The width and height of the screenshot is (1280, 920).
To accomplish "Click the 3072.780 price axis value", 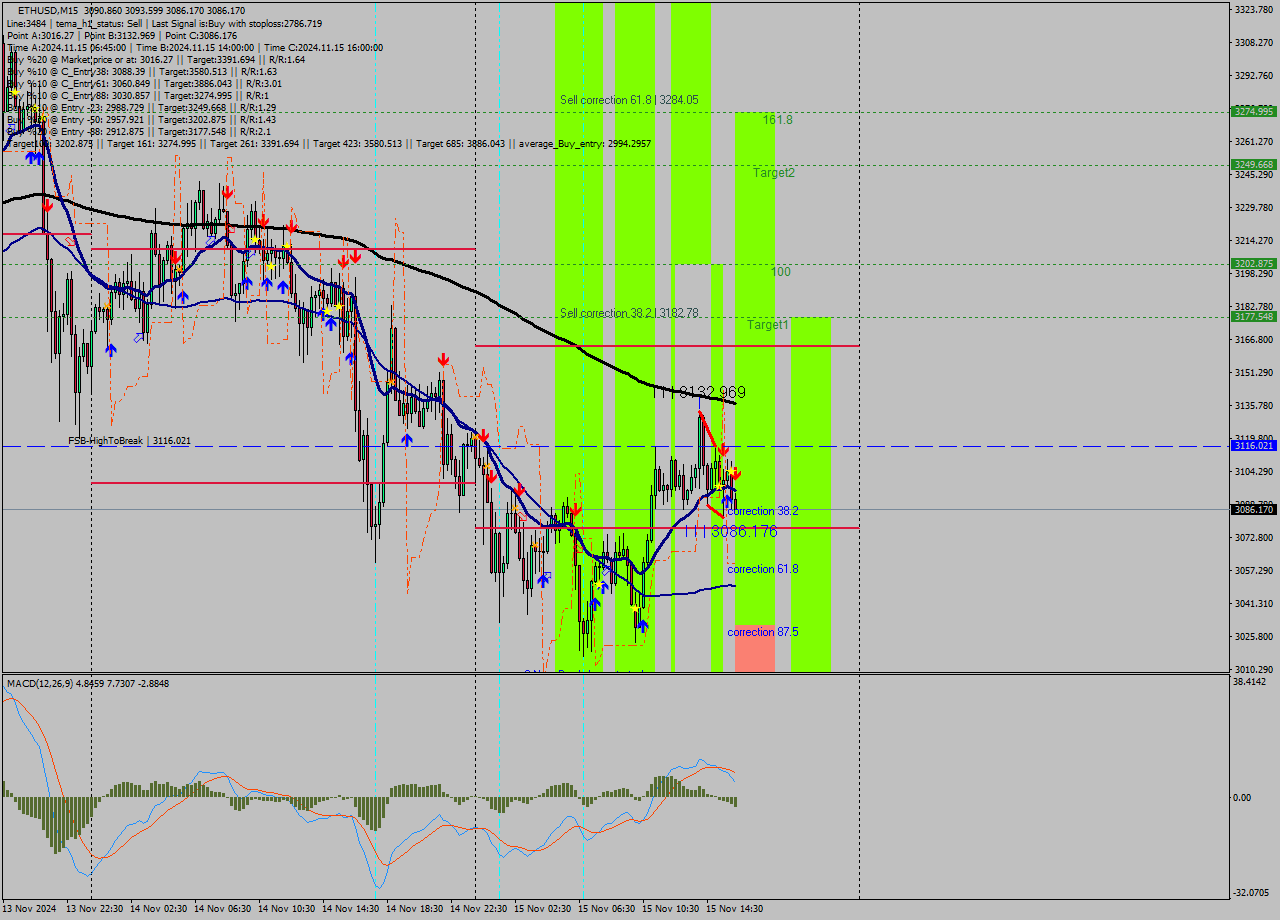I will point(1254,537).
